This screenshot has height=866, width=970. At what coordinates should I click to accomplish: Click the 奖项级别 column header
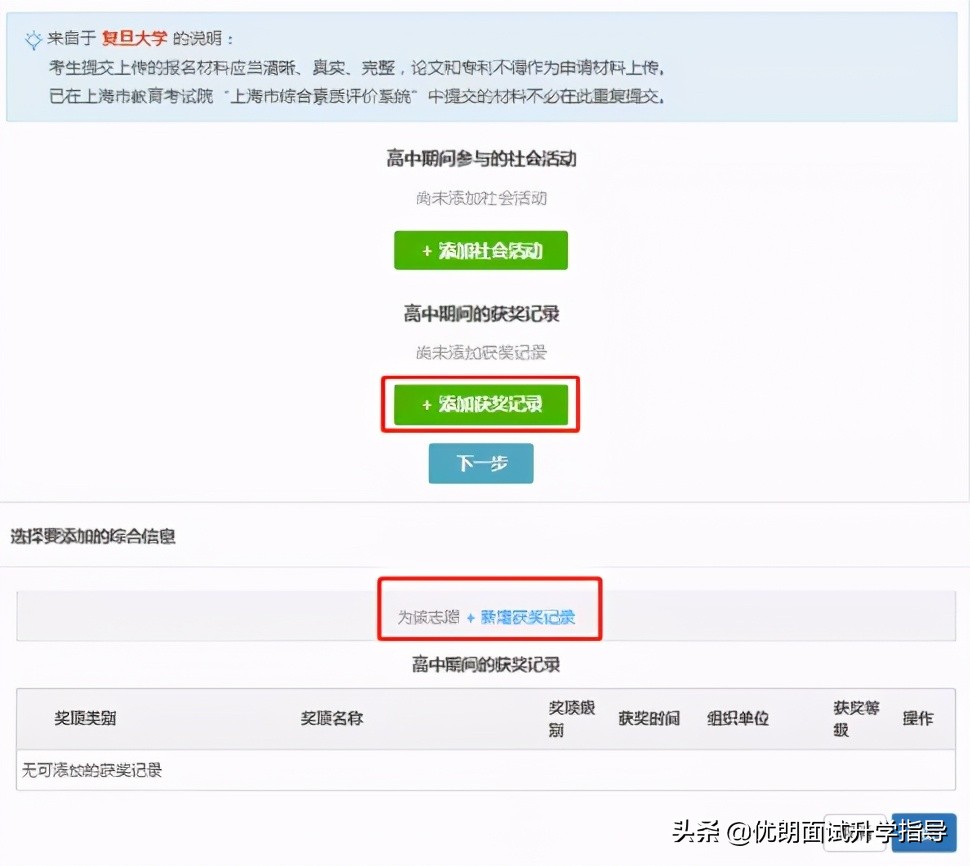571,719
